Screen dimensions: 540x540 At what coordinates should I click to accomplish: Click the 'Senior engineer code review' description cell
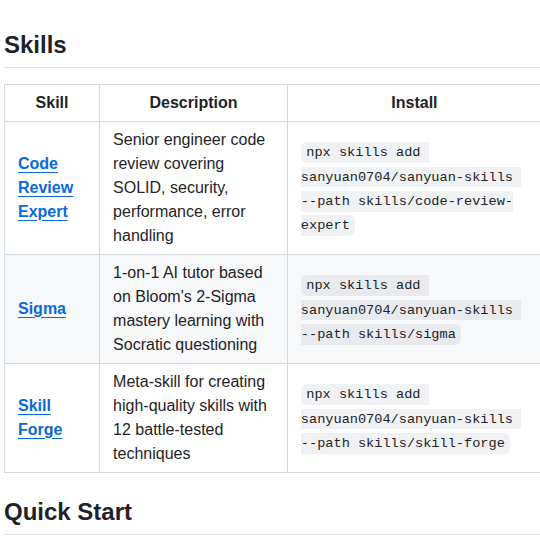pyautogui.click(x=193, y=188)
